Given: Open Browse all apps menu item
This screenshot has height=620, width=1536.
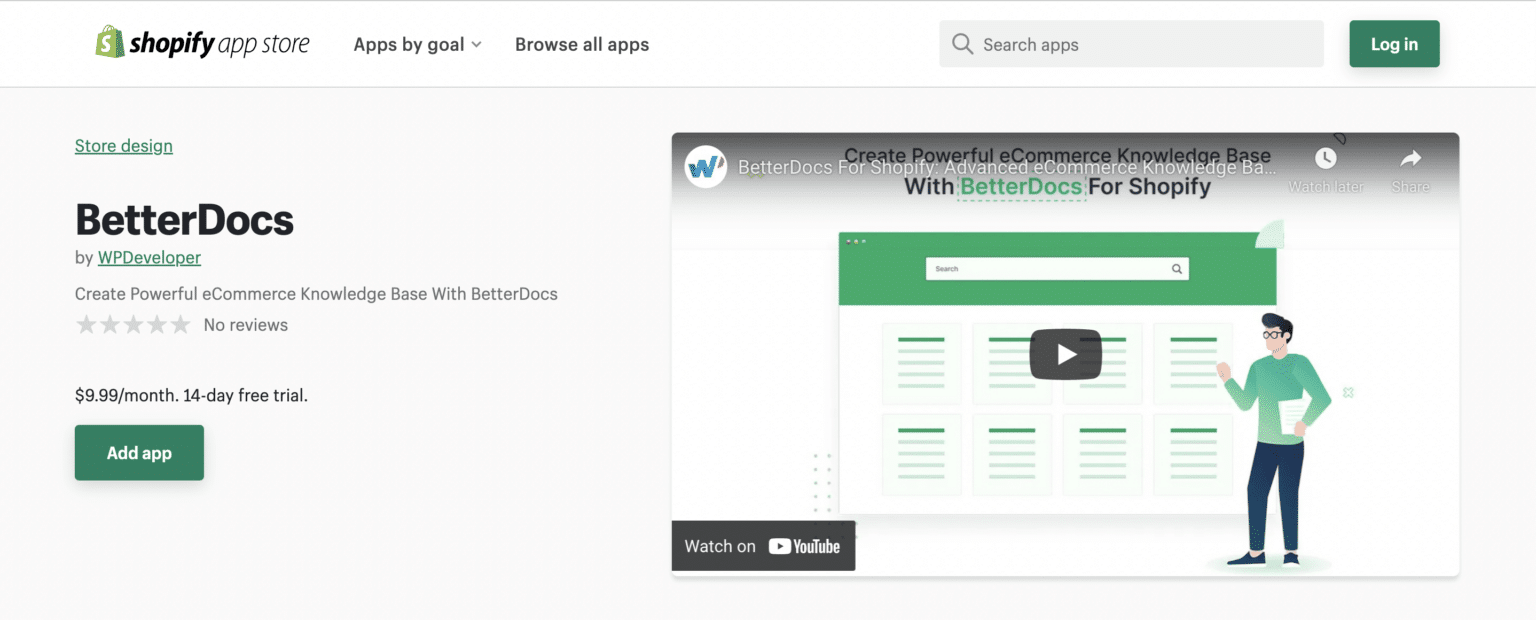Looking at the screenshot, I should point(582,44).
